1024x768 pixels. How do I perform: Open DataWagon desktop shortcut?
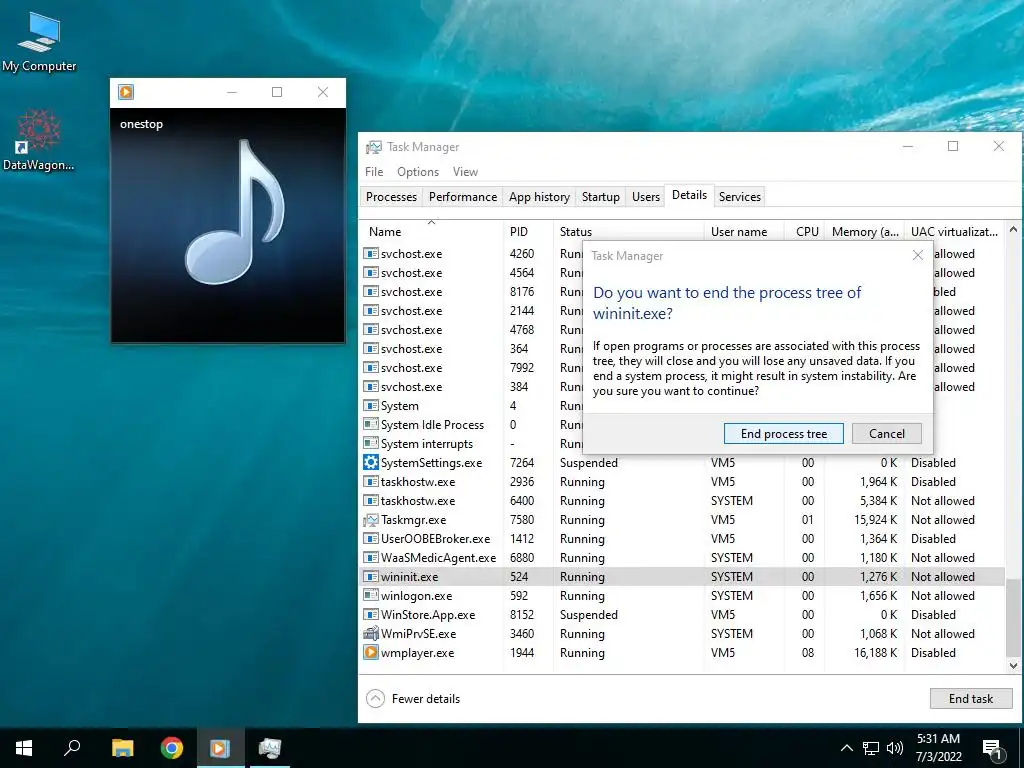coord(39,140)
